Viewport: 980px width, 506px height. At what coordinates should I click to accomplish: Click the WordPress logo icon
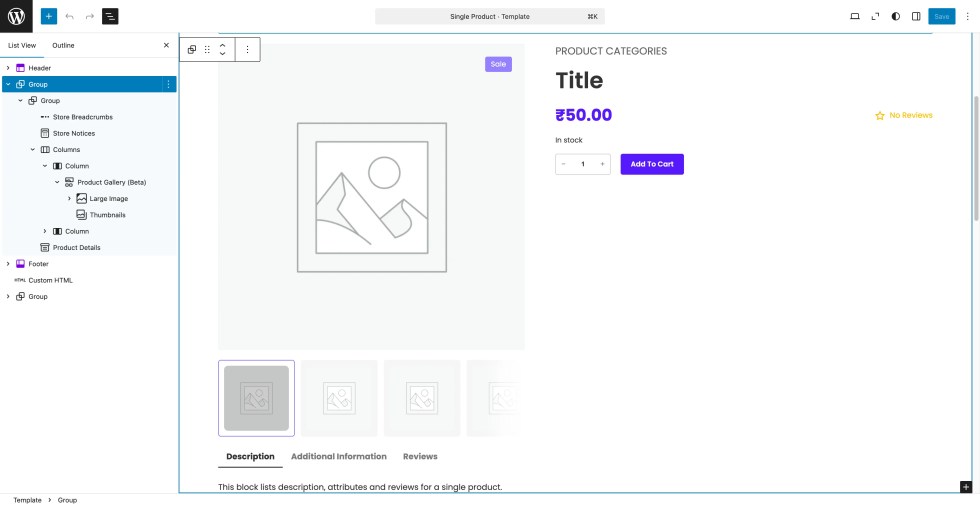click(x=16, y=16)
